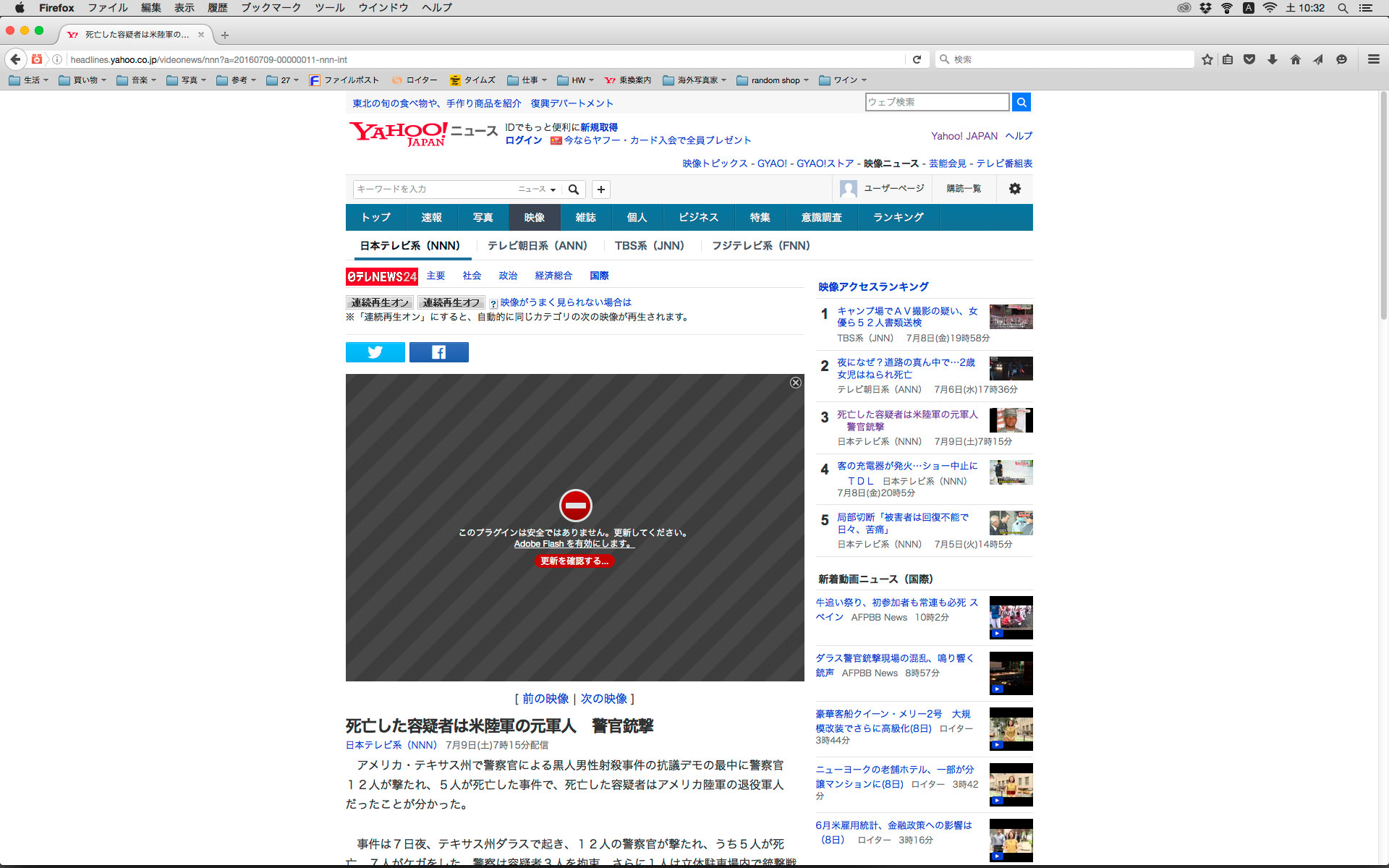Click the plus button beside keyword search
This screenshot has height=868, width=1389.
pyautogui.click(x=600, y=190)
